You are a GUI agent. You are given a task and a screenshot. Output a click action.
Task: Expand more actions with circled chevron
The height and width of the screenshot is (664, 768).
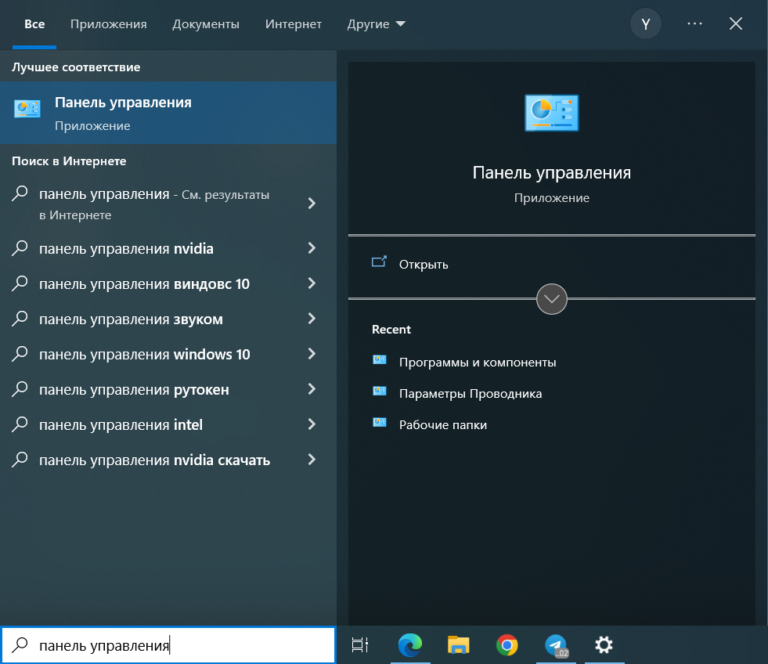(552, 299)
